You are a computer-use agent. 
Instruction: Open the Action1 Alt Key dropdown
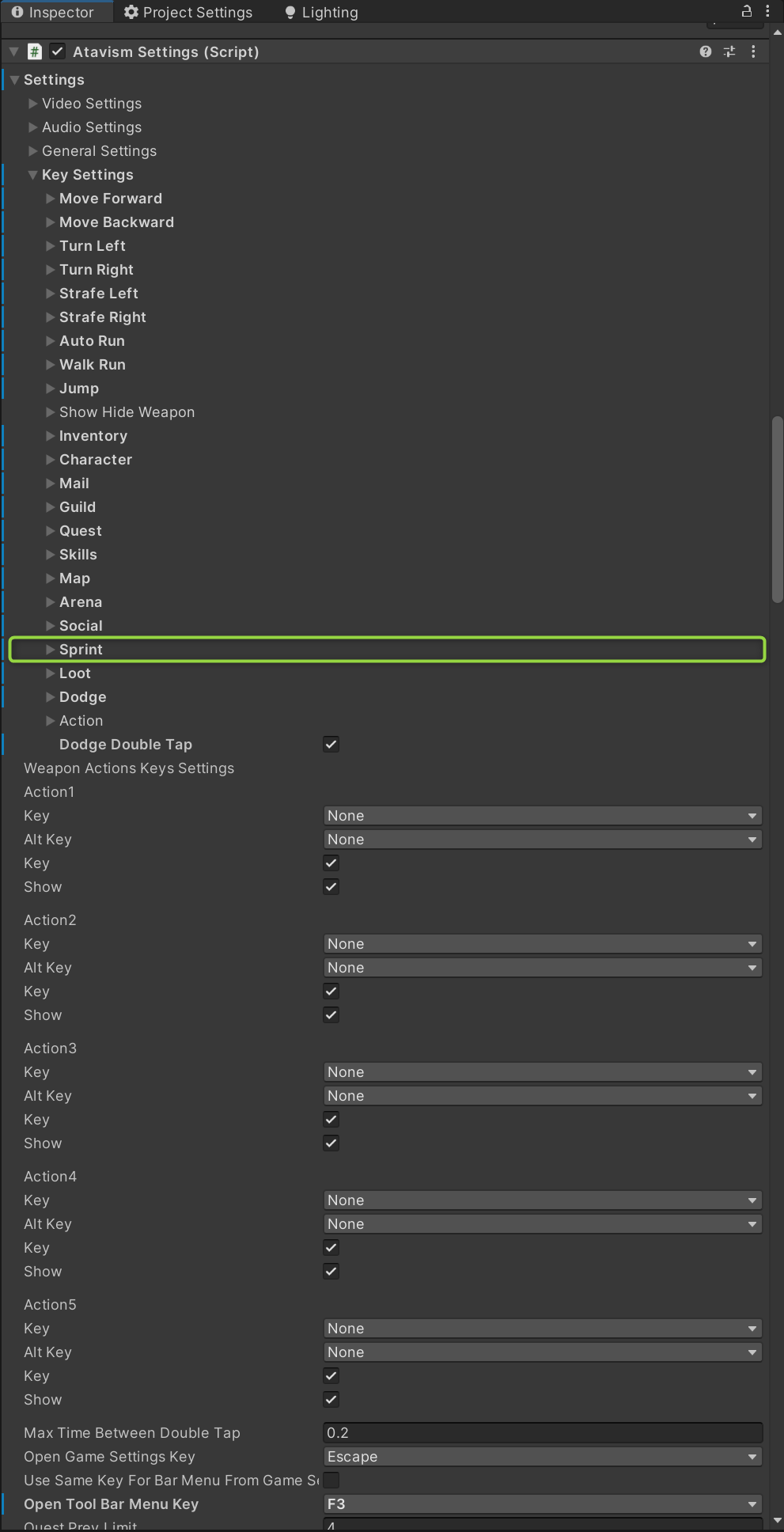click(543, 840)
